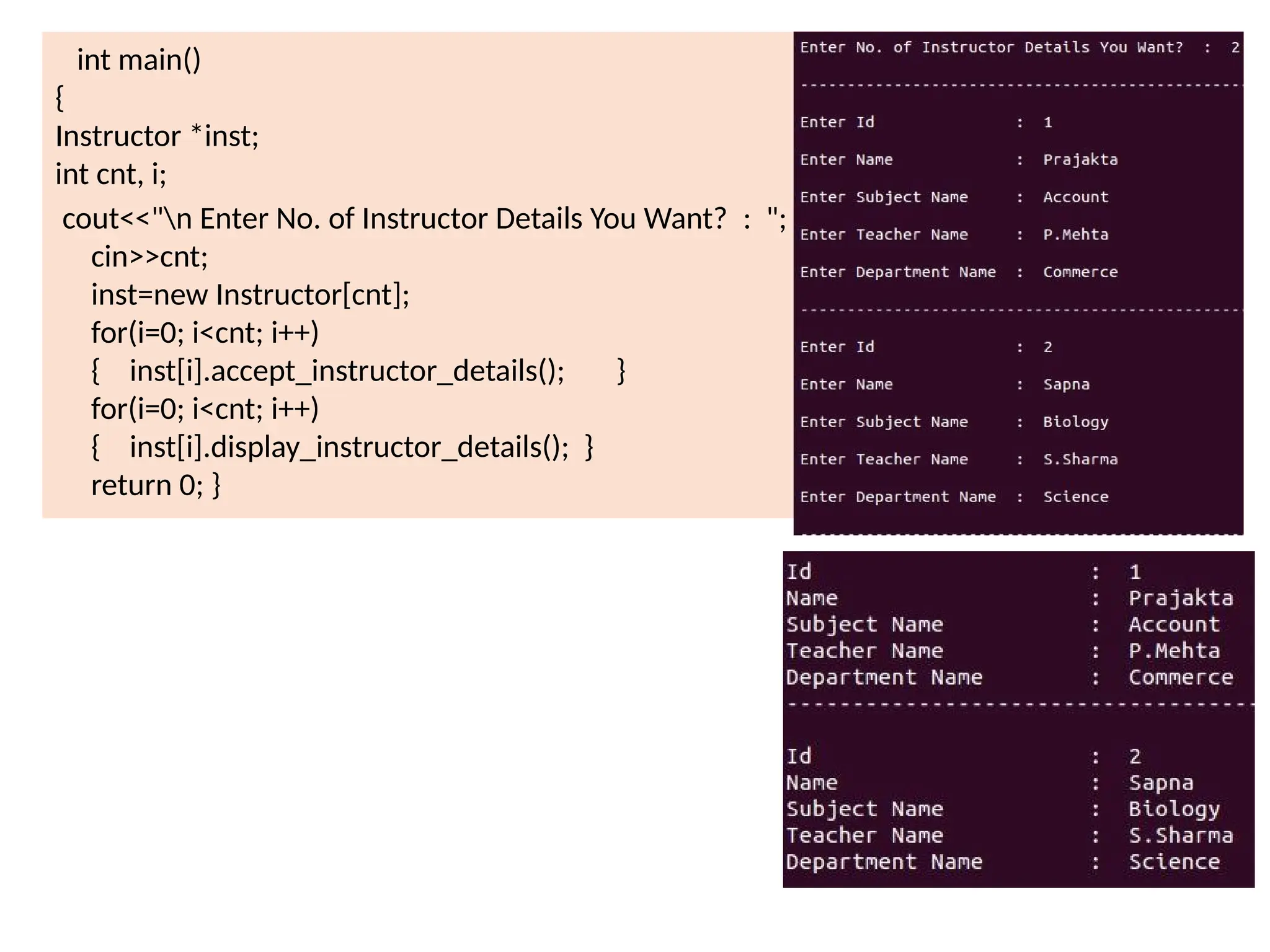Click the 'int main()' code line

139,61
